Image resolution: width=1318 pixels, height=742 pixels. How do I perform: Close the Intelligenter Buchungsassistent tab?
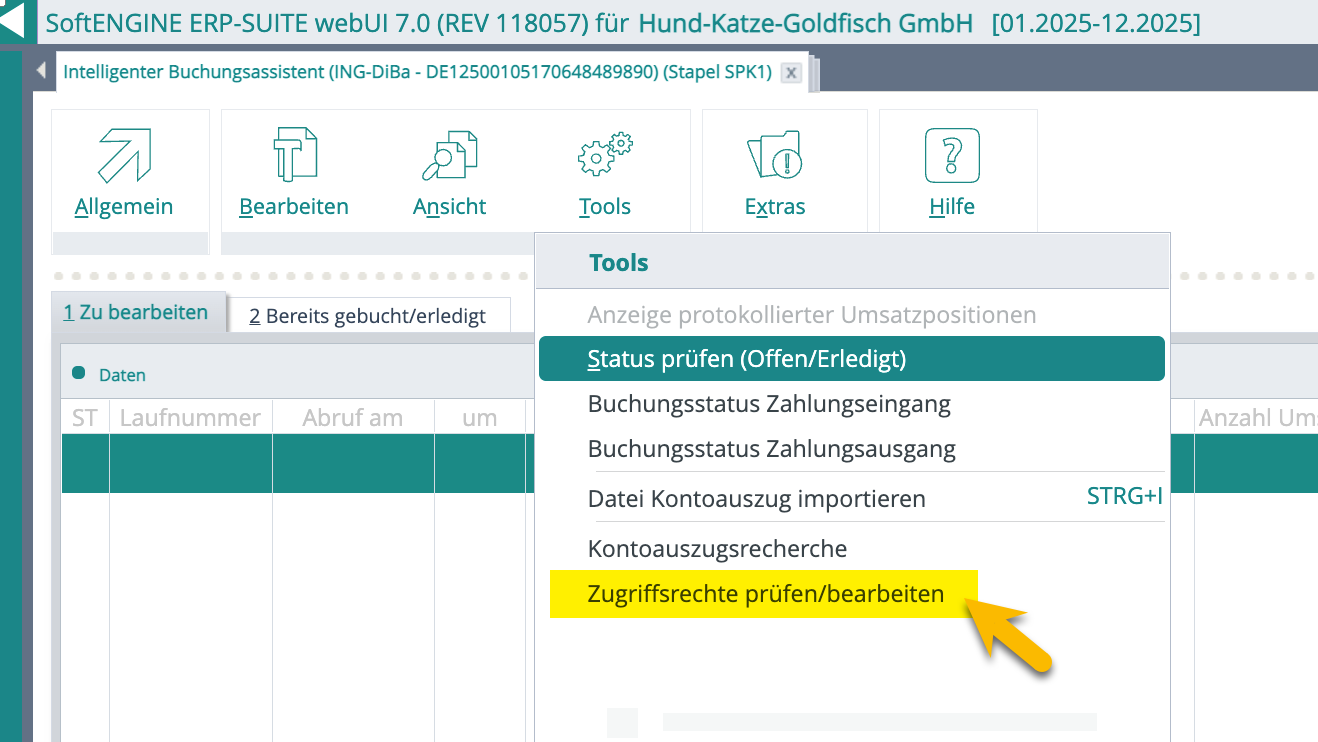791,73
